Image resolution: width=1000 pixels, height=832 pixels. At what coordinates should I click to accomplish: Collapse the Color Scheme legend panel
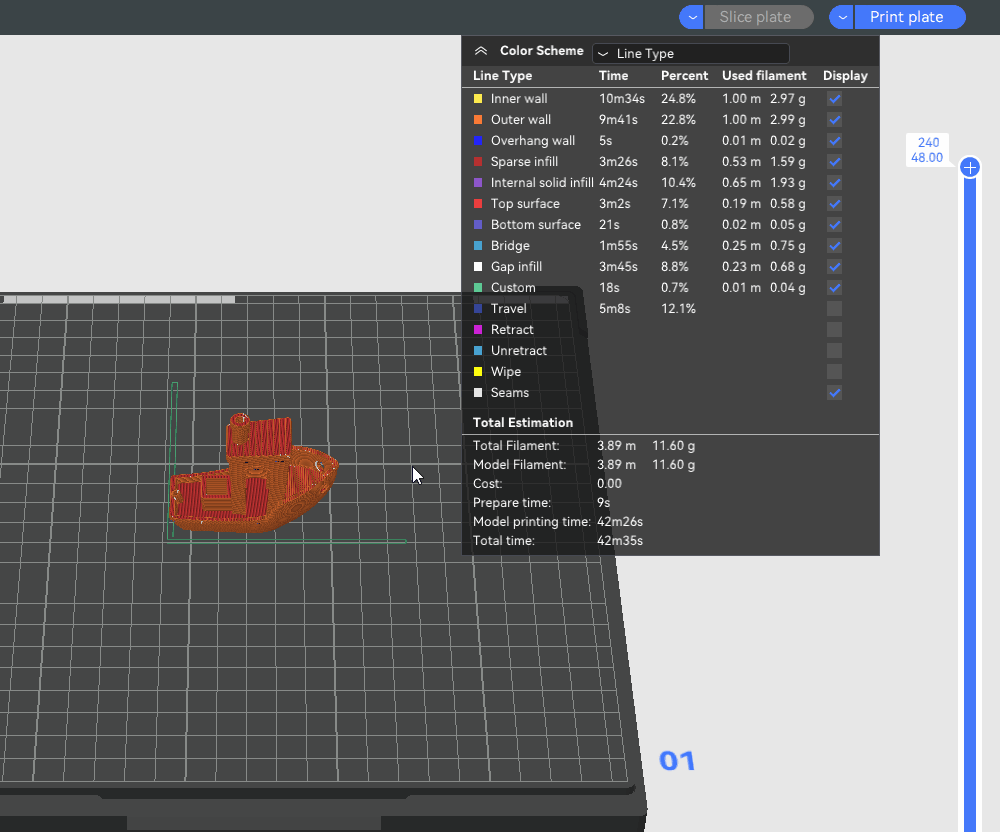point(481,51)
